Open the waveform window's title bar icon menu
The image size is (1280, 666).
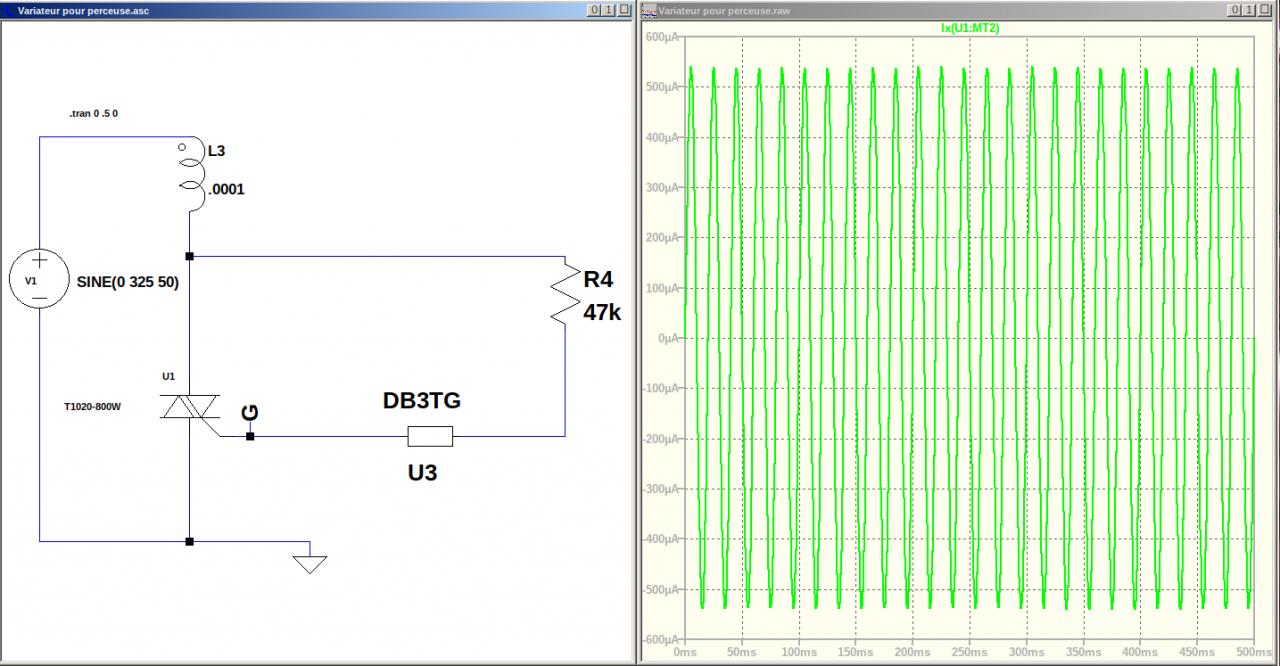point(649,9)
